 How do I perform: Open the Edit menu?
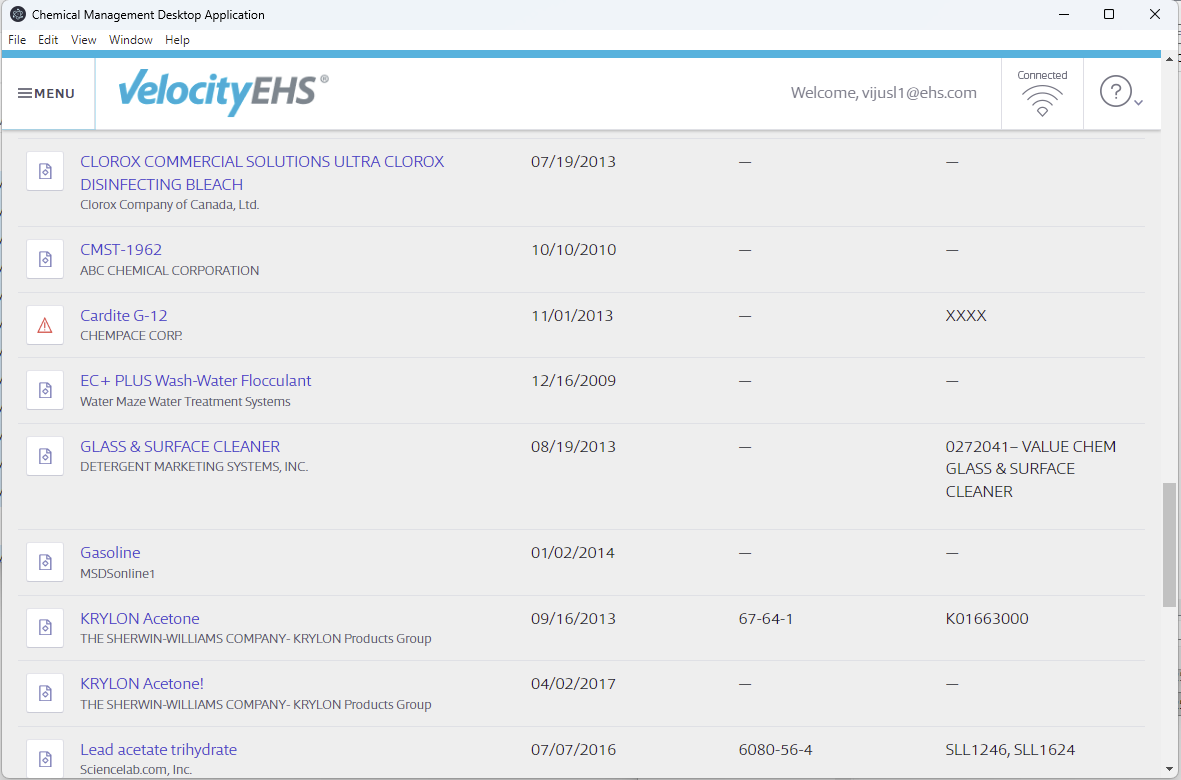(x=48, y=40)
